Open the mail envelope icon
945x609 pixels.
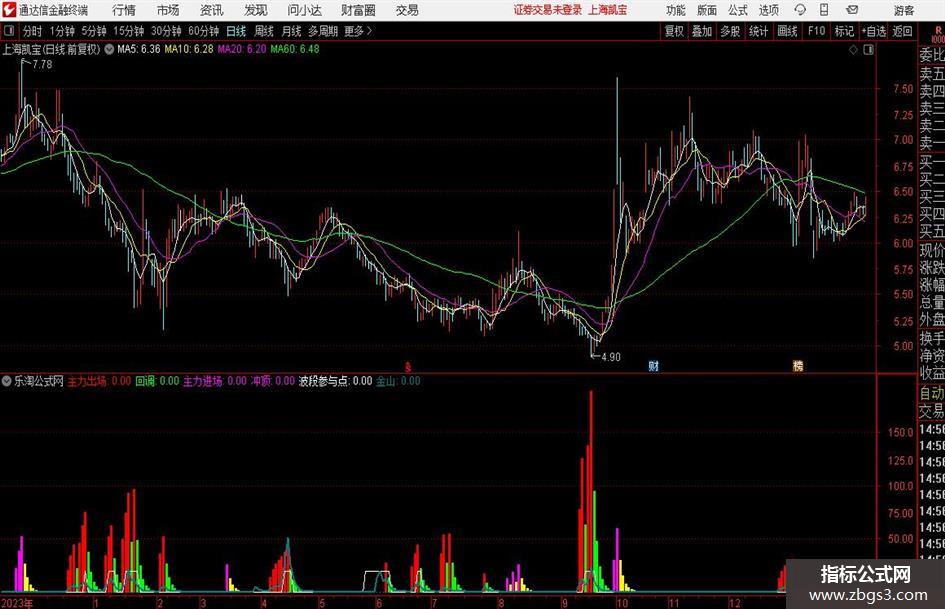tap(852, 10)
